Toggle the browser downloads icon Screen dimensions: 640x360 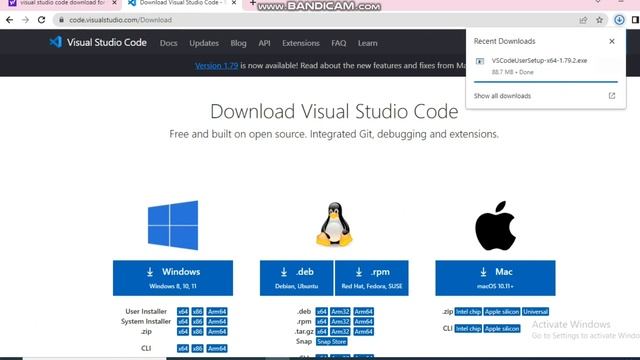(x=619, y=20)
